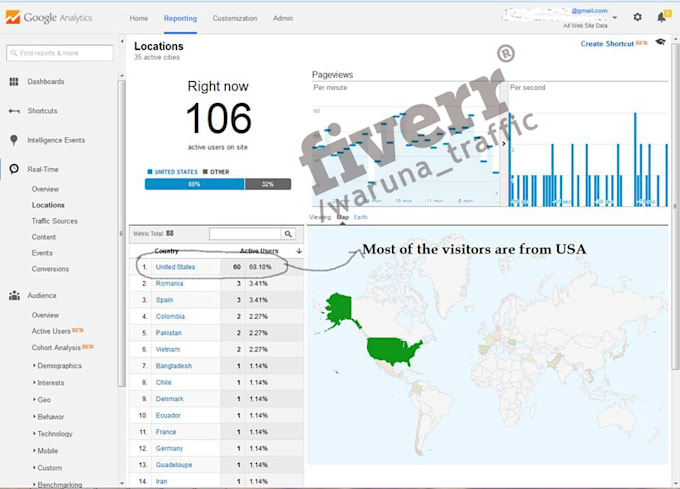Image resolution: width=680 pixels, height=489 pixels.
Task: Select Denmark in country table
Action: (x=170, y=399)
